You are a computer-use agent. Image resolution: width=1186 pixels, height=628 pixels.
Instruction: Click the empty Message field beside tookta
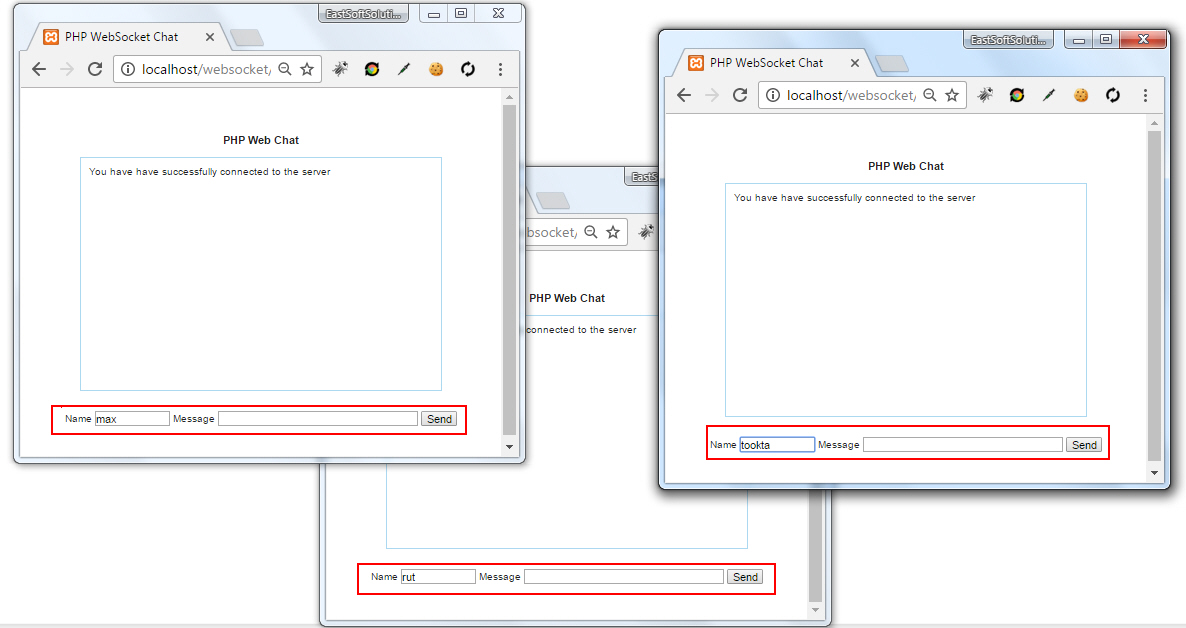962,444
